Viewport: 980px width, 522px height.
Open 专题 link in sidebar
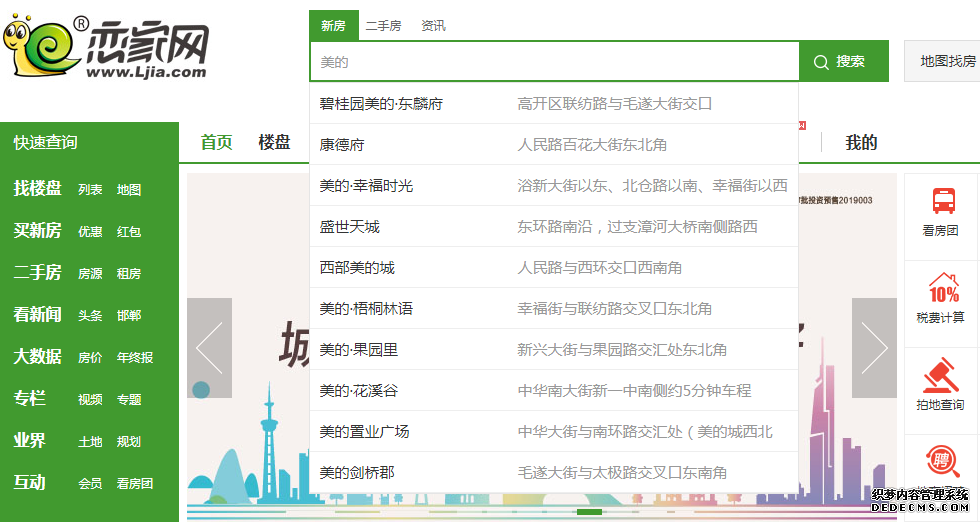tap(129, 399)
